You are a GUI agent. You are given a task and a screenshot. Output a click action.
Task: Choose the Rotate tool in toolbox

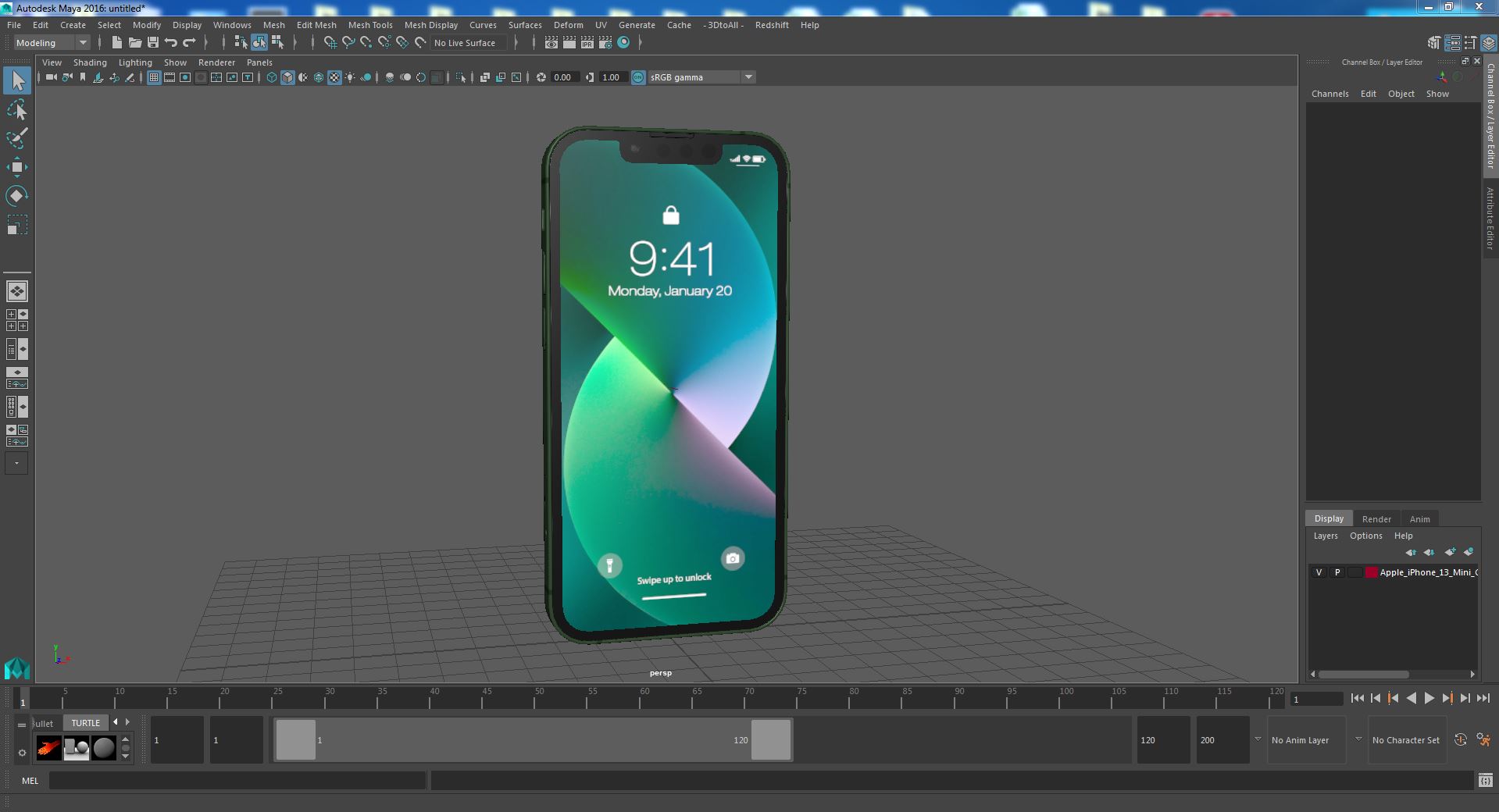[17, 196]
